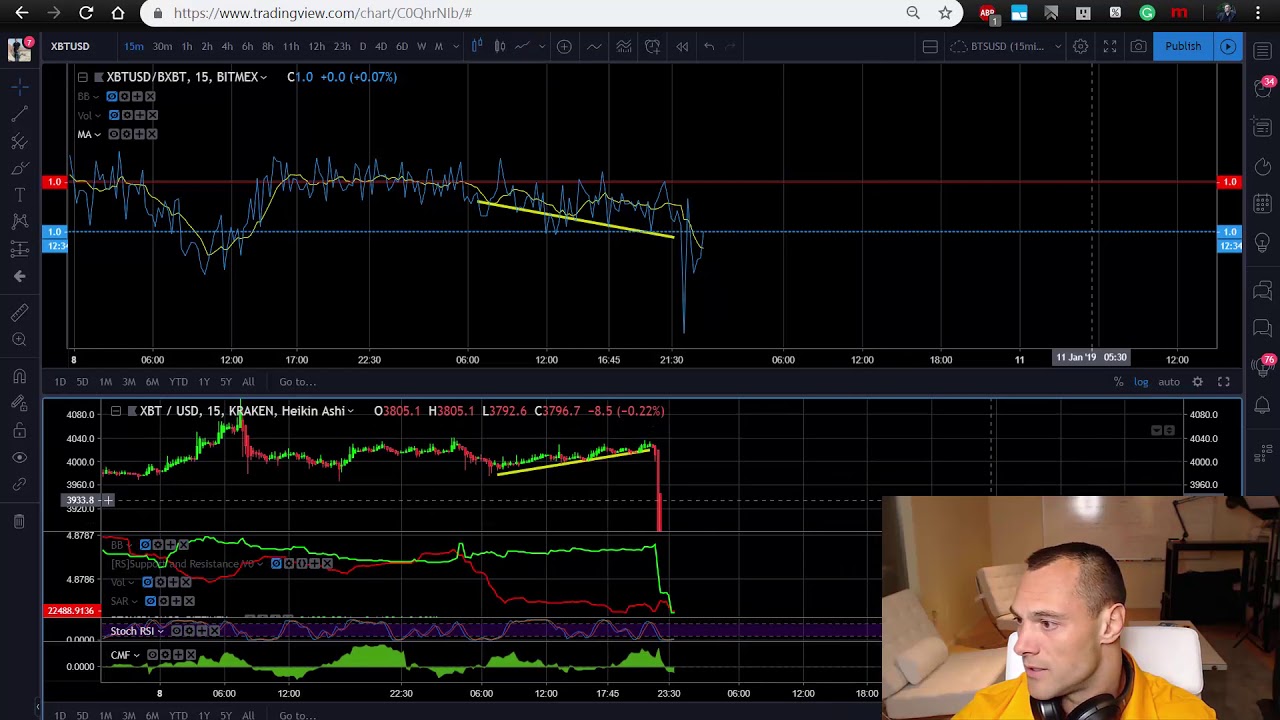
Task: Switch to the 1h timeframe
Action: coord(187,46)
